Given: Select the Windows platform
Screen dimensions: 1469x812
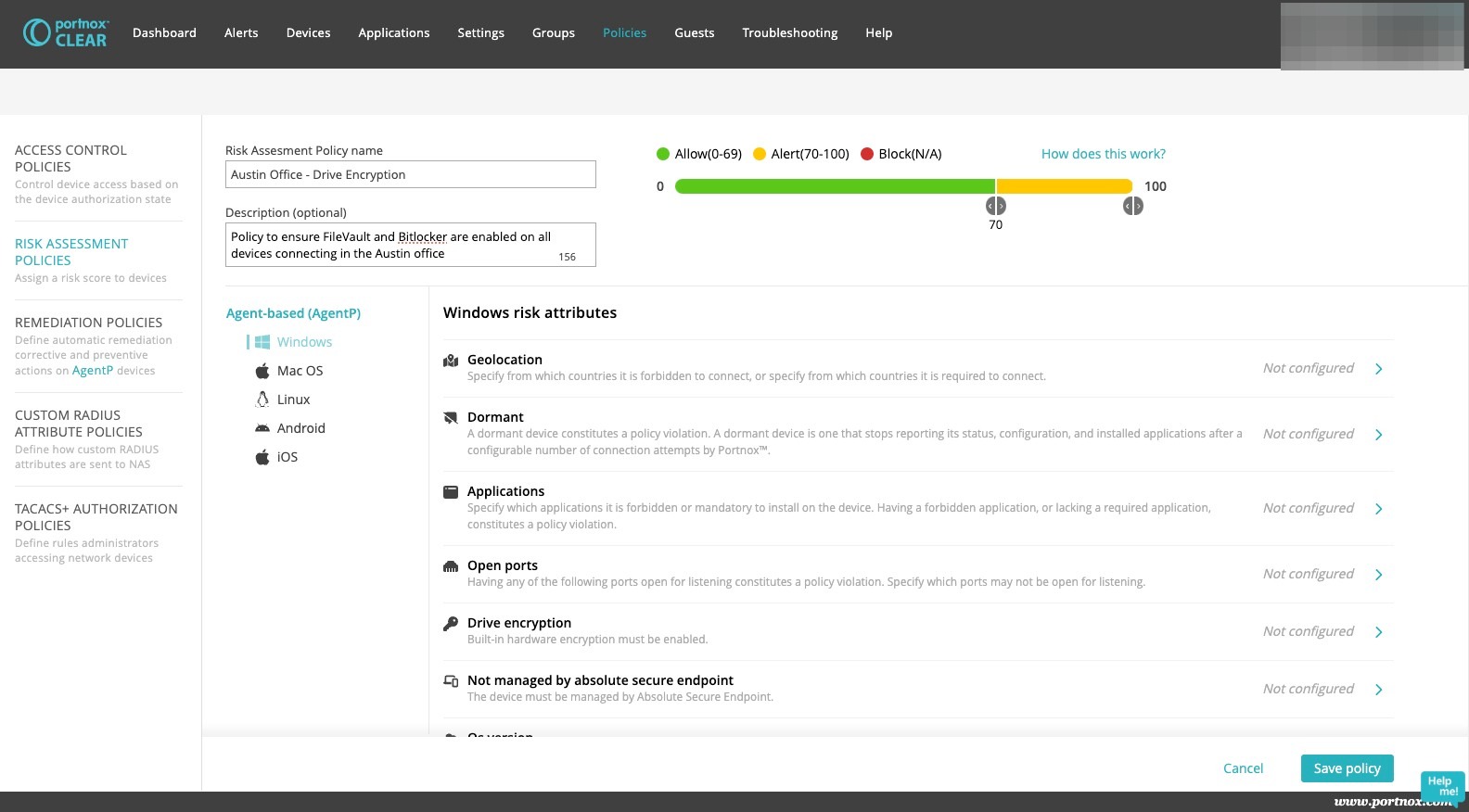Looking at the screenshot, I should 304,342.
